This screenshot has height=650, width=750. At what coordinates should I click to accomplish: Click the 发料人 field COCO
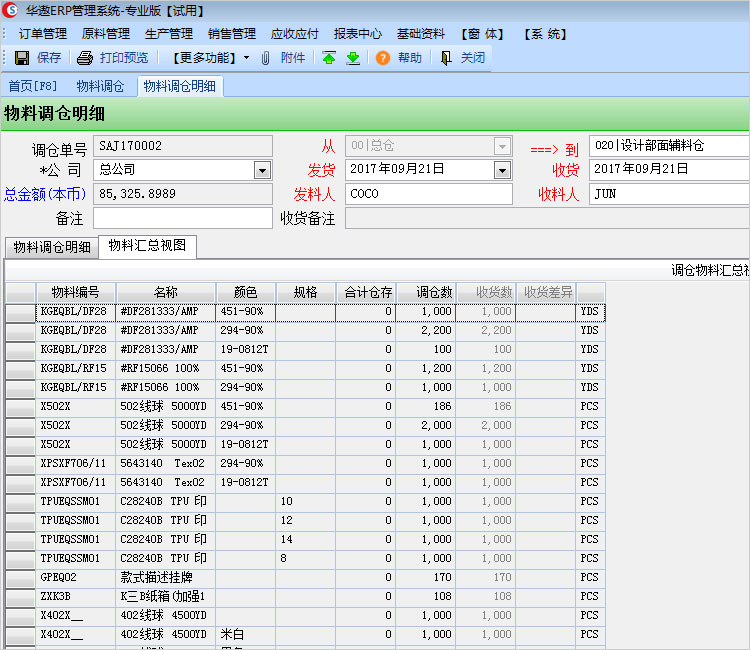[x=429, y=194]
